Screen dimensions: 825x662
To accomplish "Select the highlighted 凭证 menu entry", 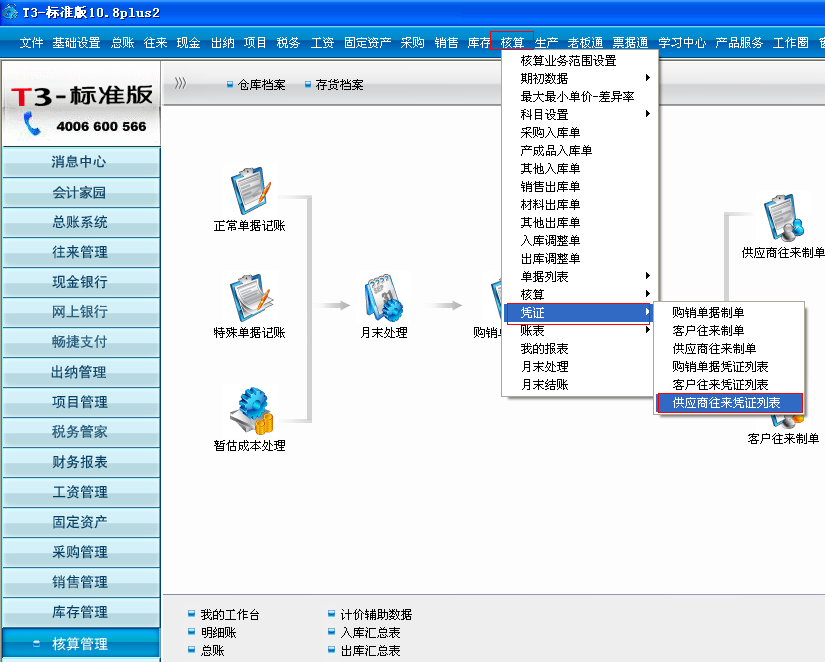I will [x=578, y=313].
